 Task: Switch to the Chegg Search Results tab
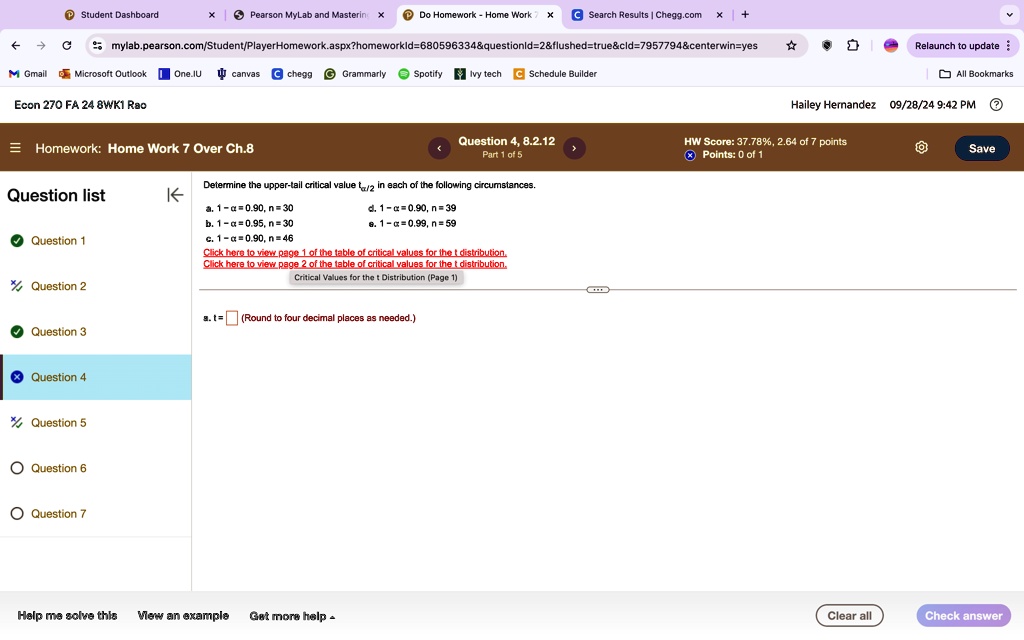[x=645, y=14]
